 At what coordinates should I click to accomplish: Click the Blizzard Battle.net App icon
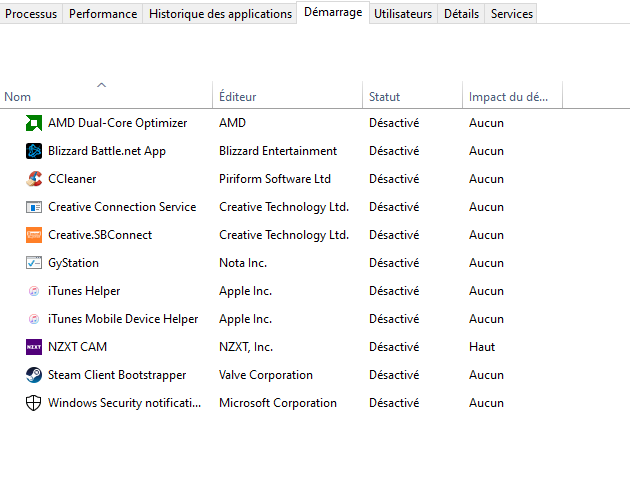pyautogui.click(x=34, y=151)
